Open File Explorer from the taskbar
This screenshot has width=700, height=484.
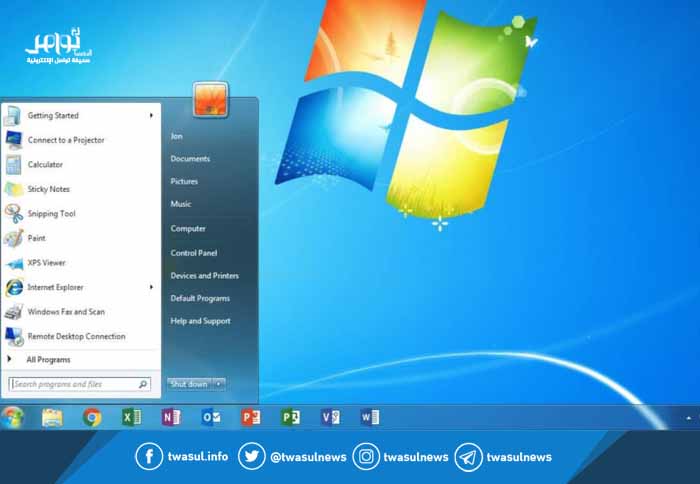click(52, 417)
